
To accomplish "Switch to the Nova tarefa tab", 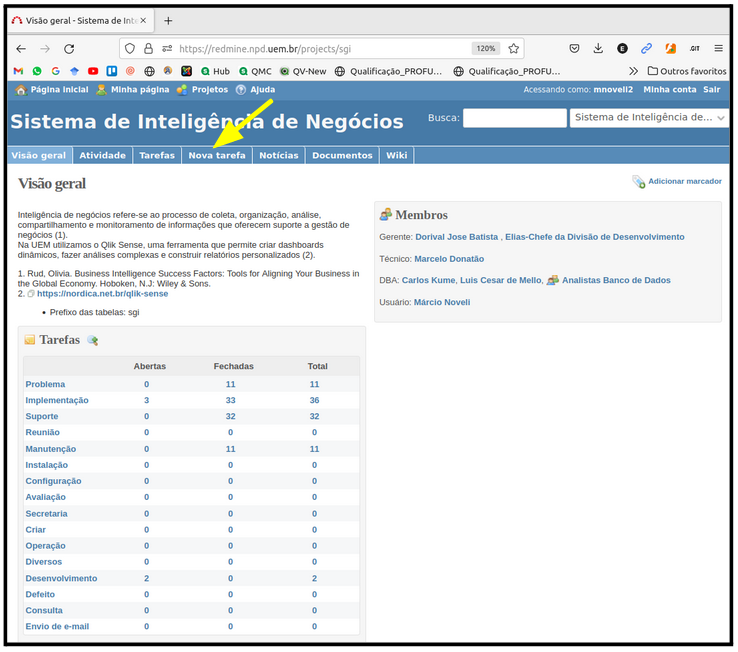I will (217, 155).
